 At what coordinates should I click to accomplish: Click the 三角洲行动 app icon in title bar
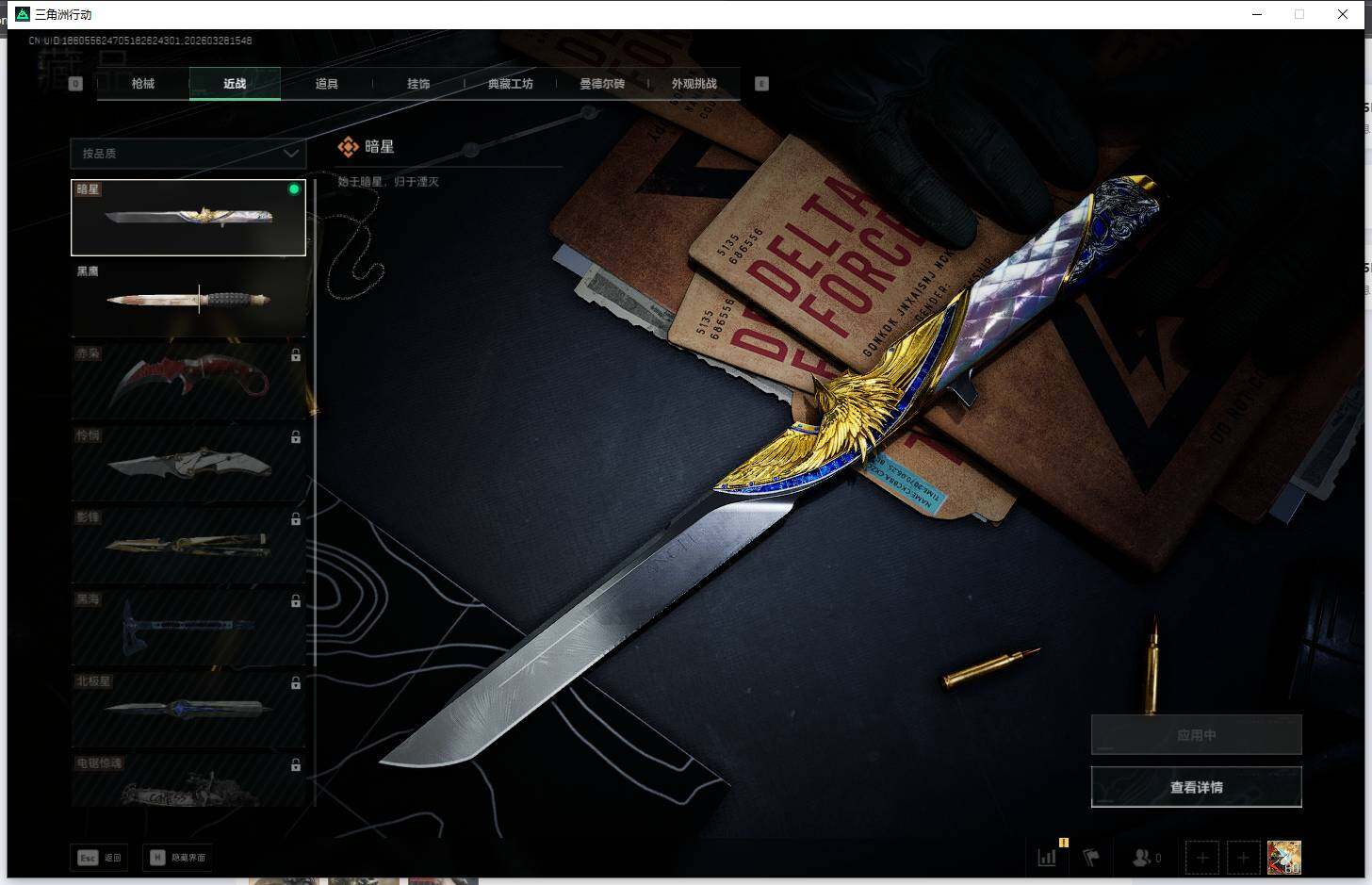point(23,14)
